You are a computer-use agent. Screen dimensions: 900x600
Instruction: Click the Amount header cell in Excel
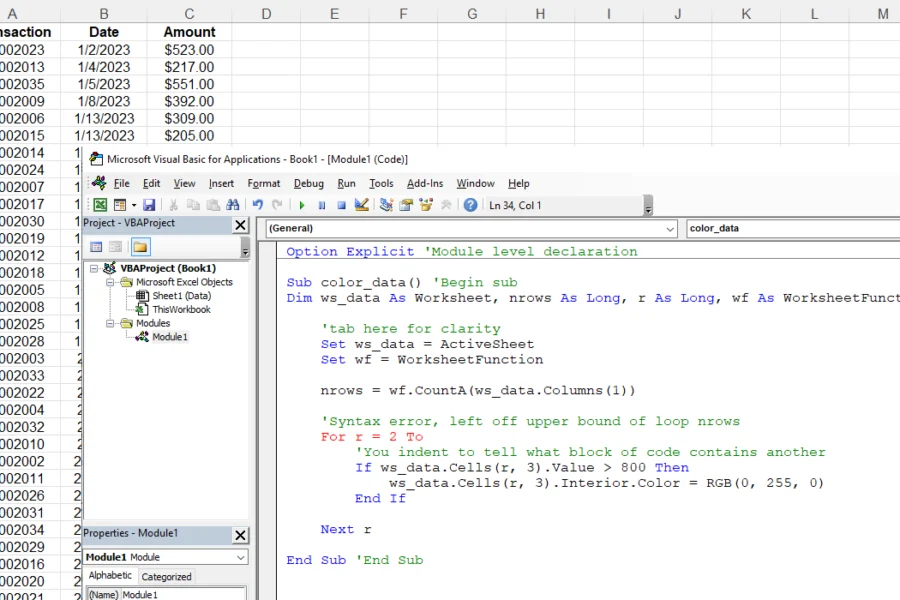click(189, 32)
